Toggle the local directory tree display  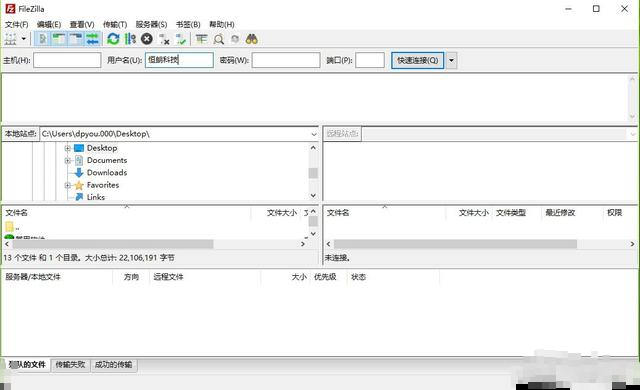pyautogui.click(x=59, y=39)
